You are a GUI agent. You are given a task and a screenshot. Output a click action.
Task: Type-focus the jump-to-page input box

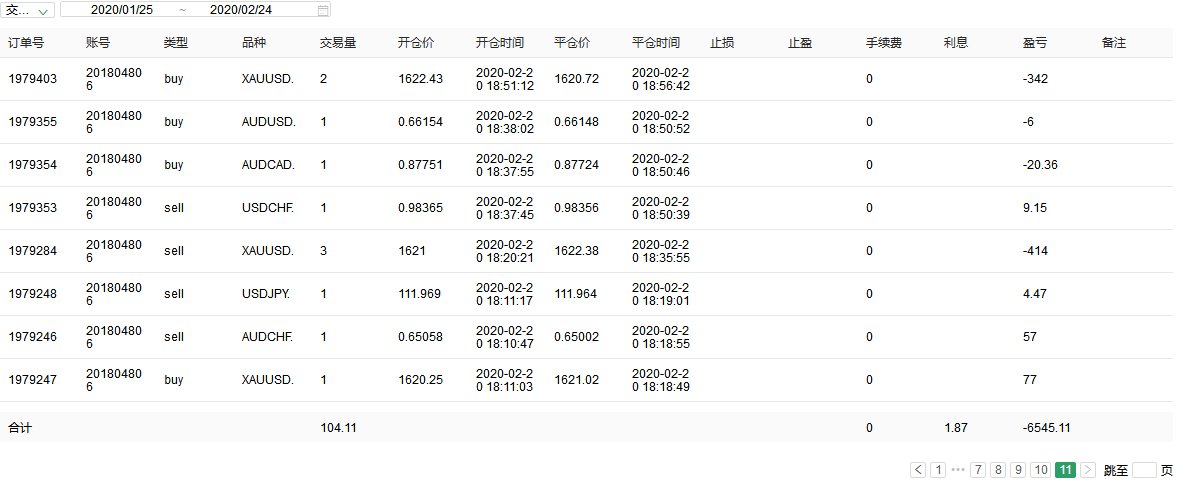click(x=1145, y=470)
